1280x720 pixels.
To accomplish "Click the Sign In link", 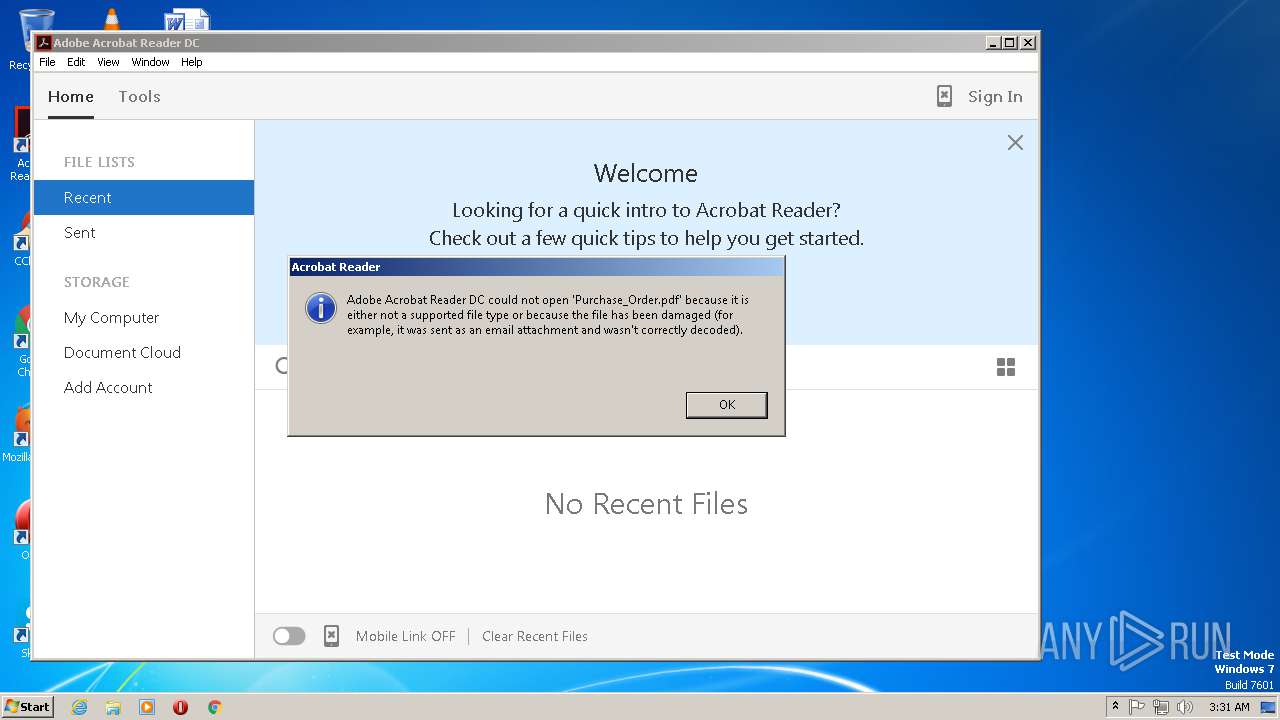I will pos(995,97).
